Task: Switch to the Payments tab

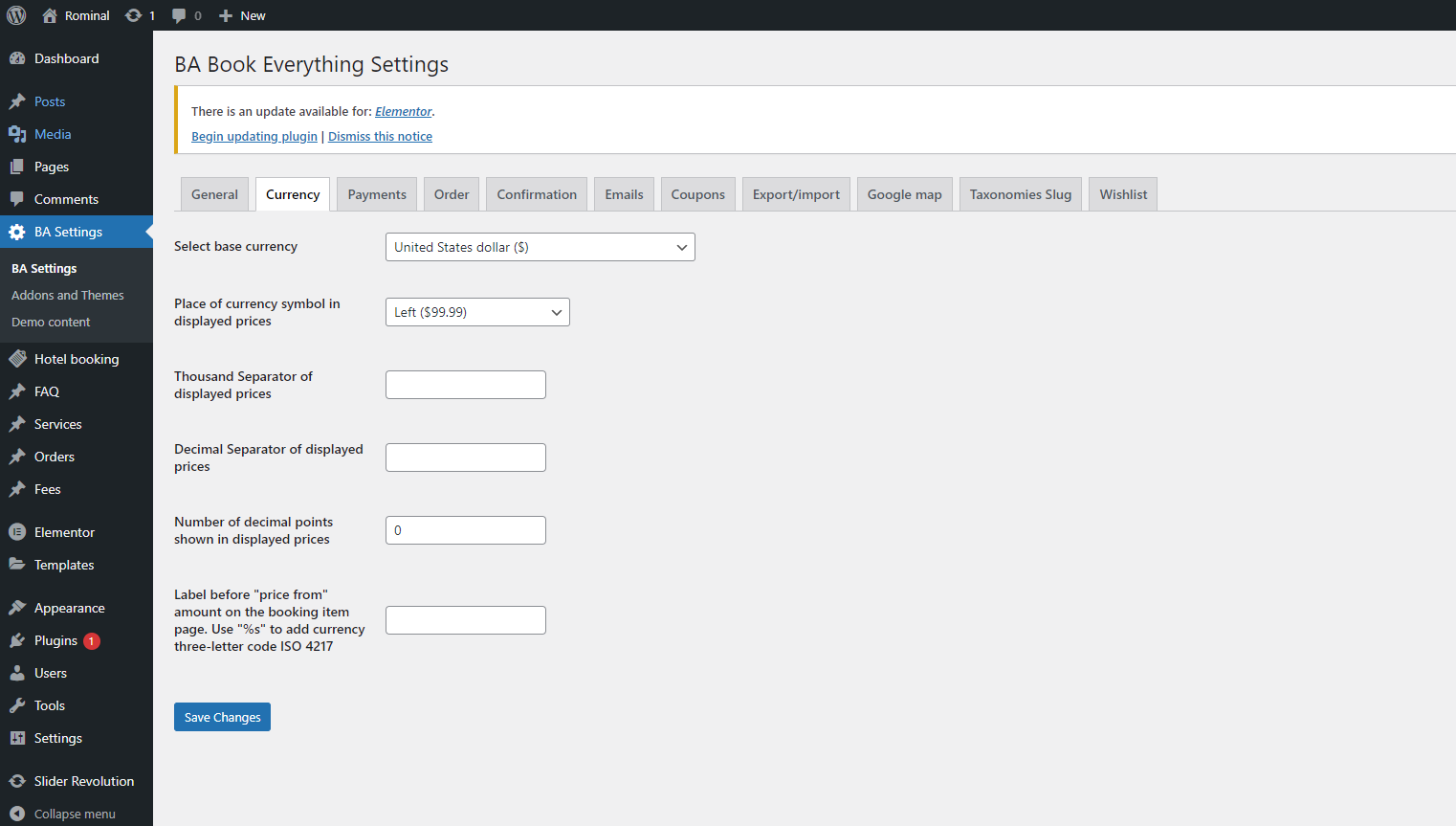Action: 377,194
